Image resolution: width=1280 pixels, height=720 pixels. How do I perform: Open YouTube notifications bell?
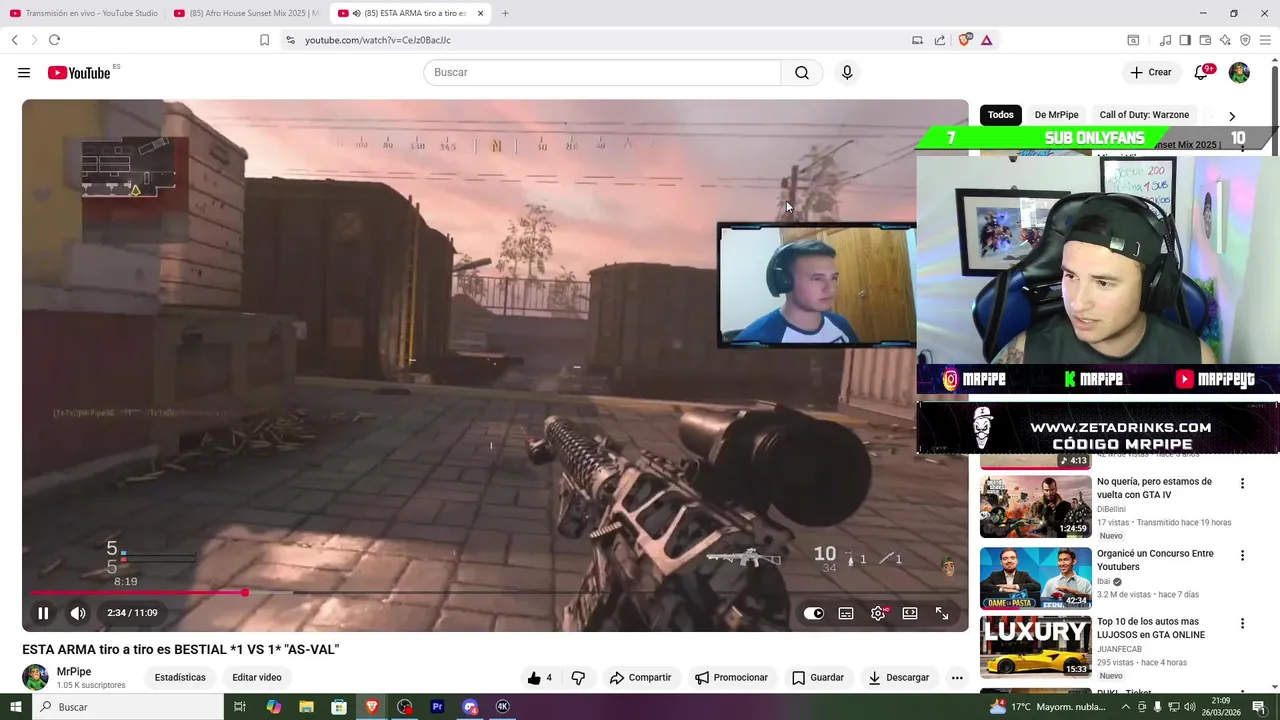click(x=1203, y=72)
